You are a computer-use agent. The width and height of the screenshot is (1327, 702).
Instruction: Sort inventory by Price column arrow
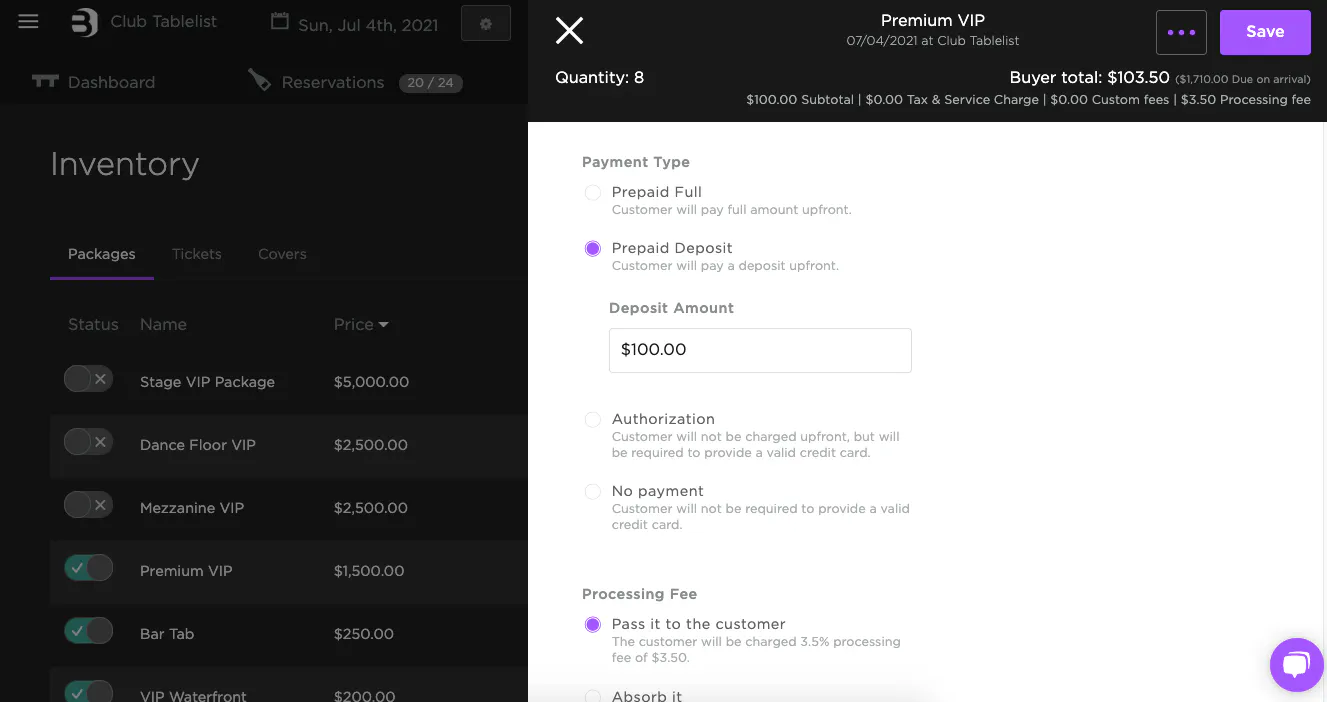tap(384, 325)
